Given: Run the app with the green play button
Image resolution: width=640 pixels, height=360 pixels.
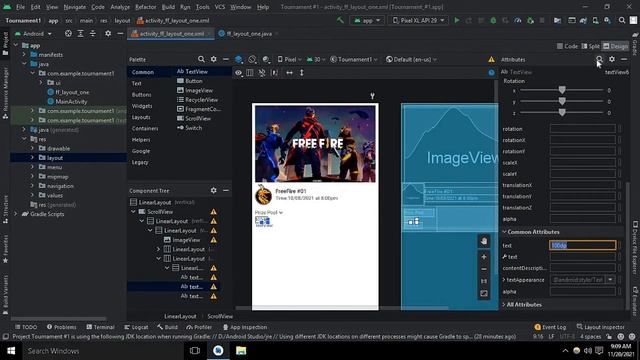Looking at the screenshot, I should (457, 20).
